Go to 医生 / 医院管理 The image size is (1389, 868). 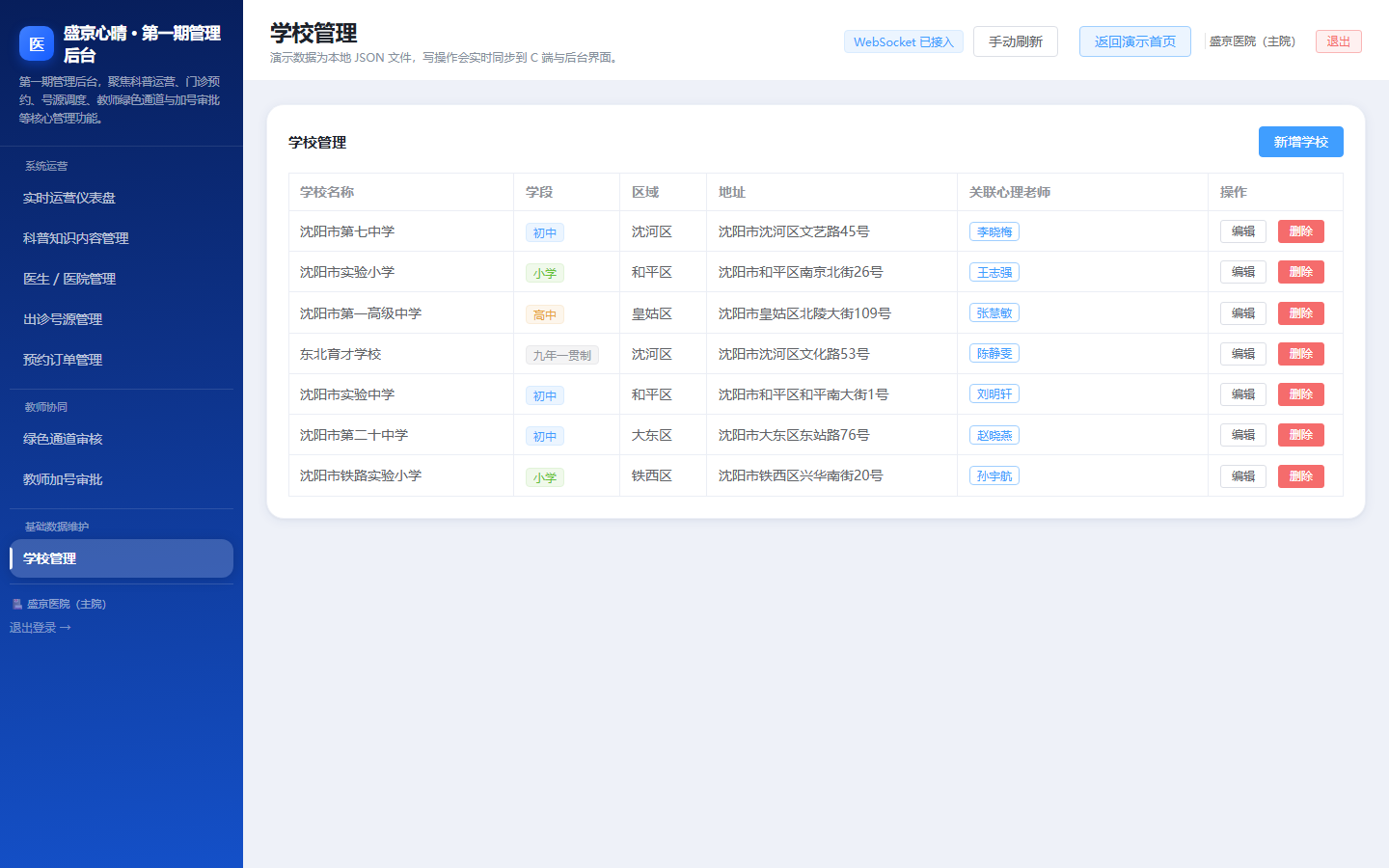pos(122,279)
